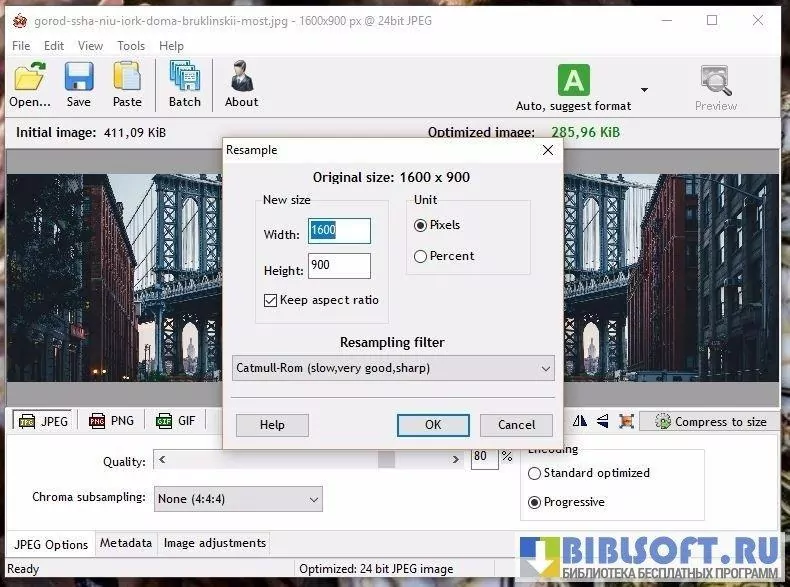Screen dimensions: 790x587
Task: Click the Compress to size button
Action: pos(710,422)
